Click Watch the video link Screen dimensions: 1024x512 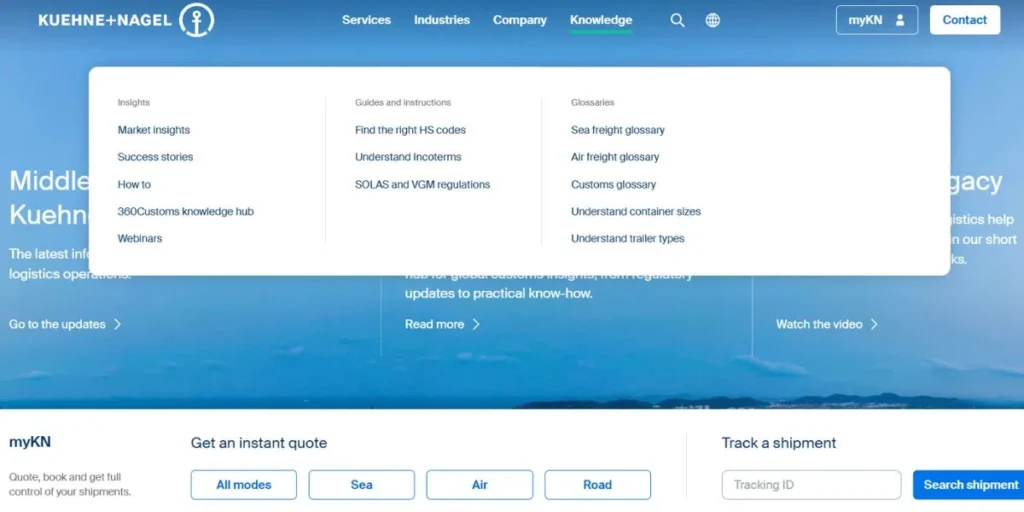point(819,324)
